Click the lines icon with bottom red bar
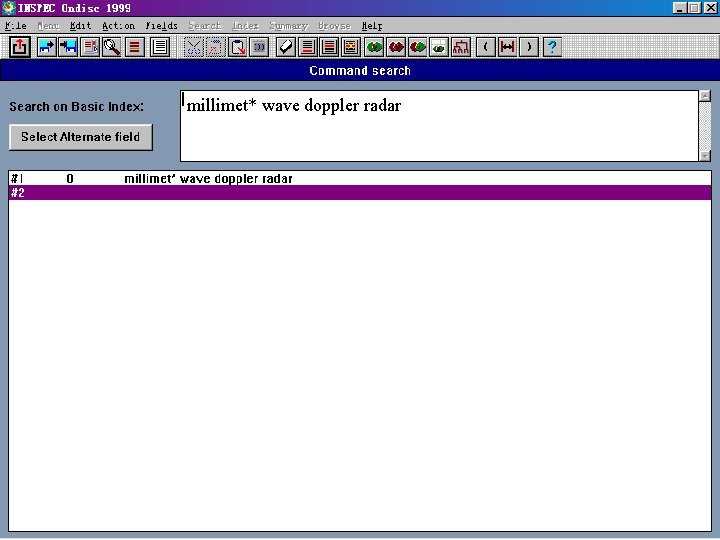 (x=308, y=47)
